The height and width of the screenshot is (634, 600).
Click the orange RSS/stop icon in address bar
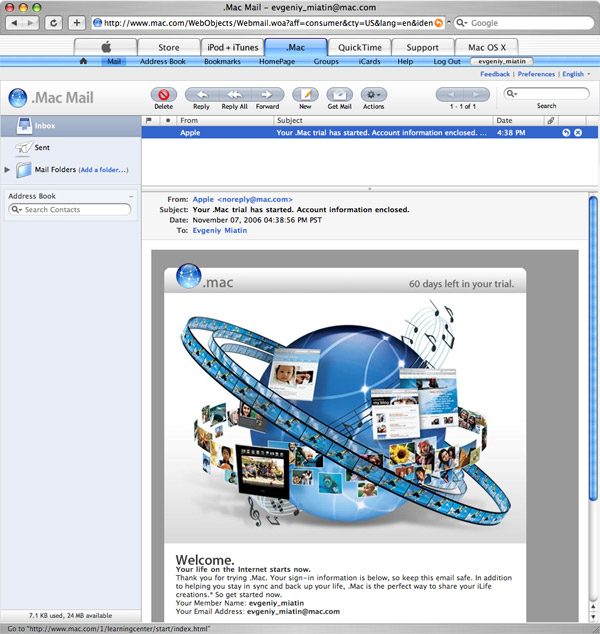pyautogui.click(x=439, y=23)
